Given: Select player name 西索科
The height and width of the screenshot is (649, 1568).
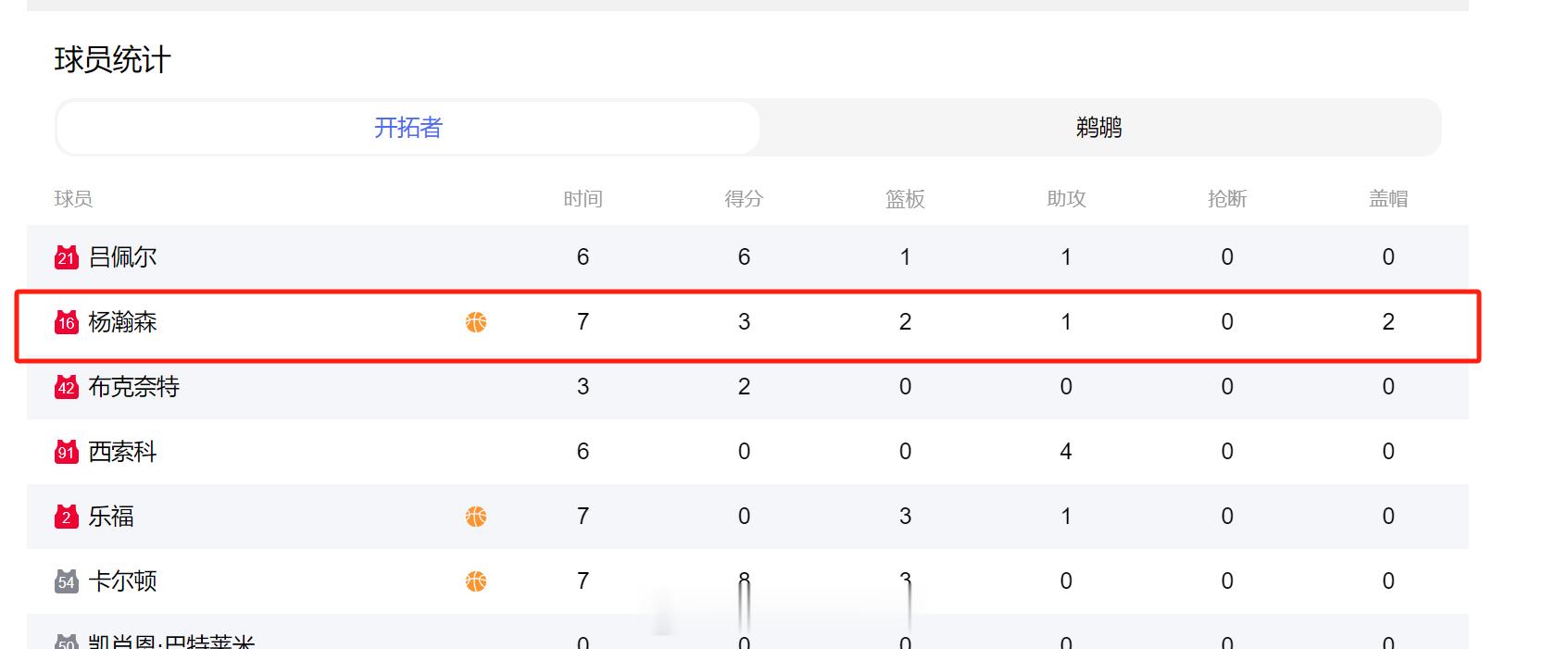Looking at the screenshot, I should point(122,452).
